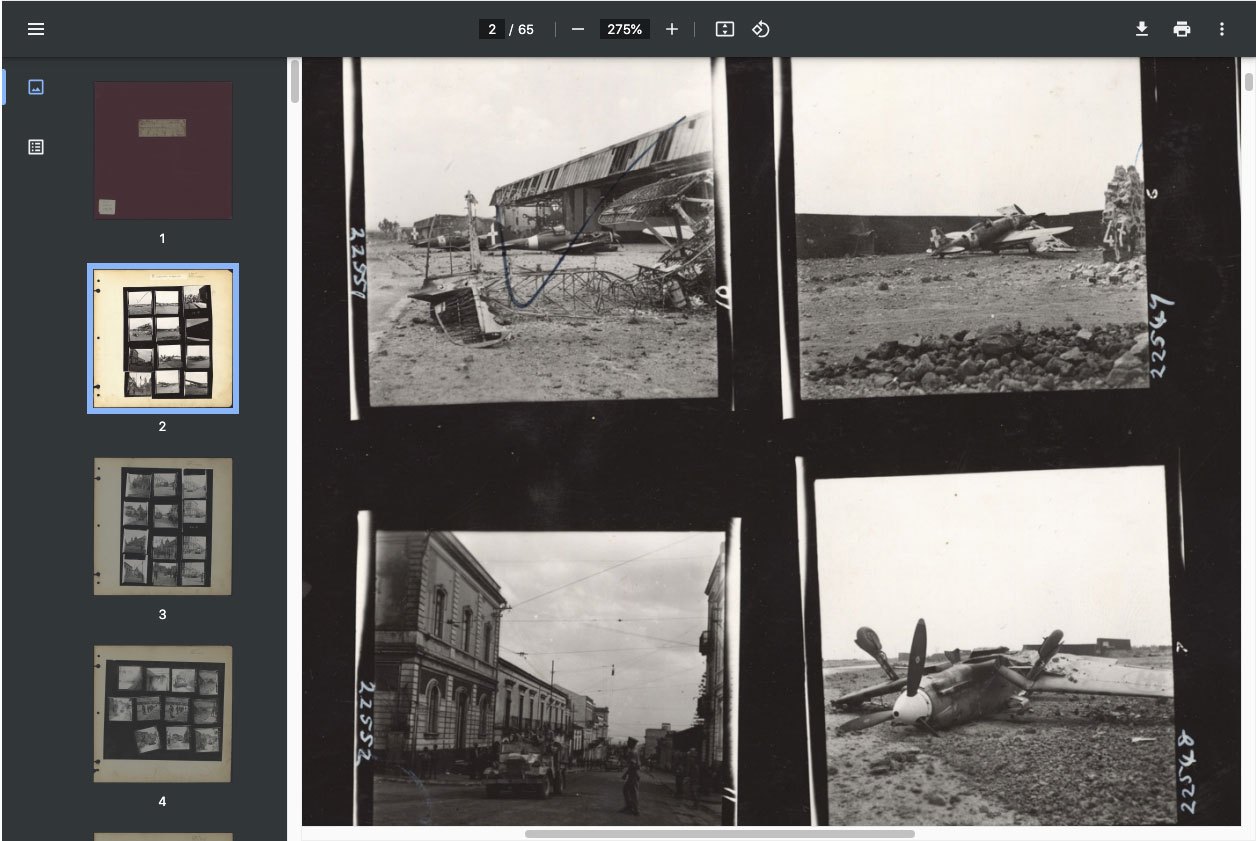Toggle fit-to-page view
This screenshot has width=1257, height=841.
pos(725,29)
